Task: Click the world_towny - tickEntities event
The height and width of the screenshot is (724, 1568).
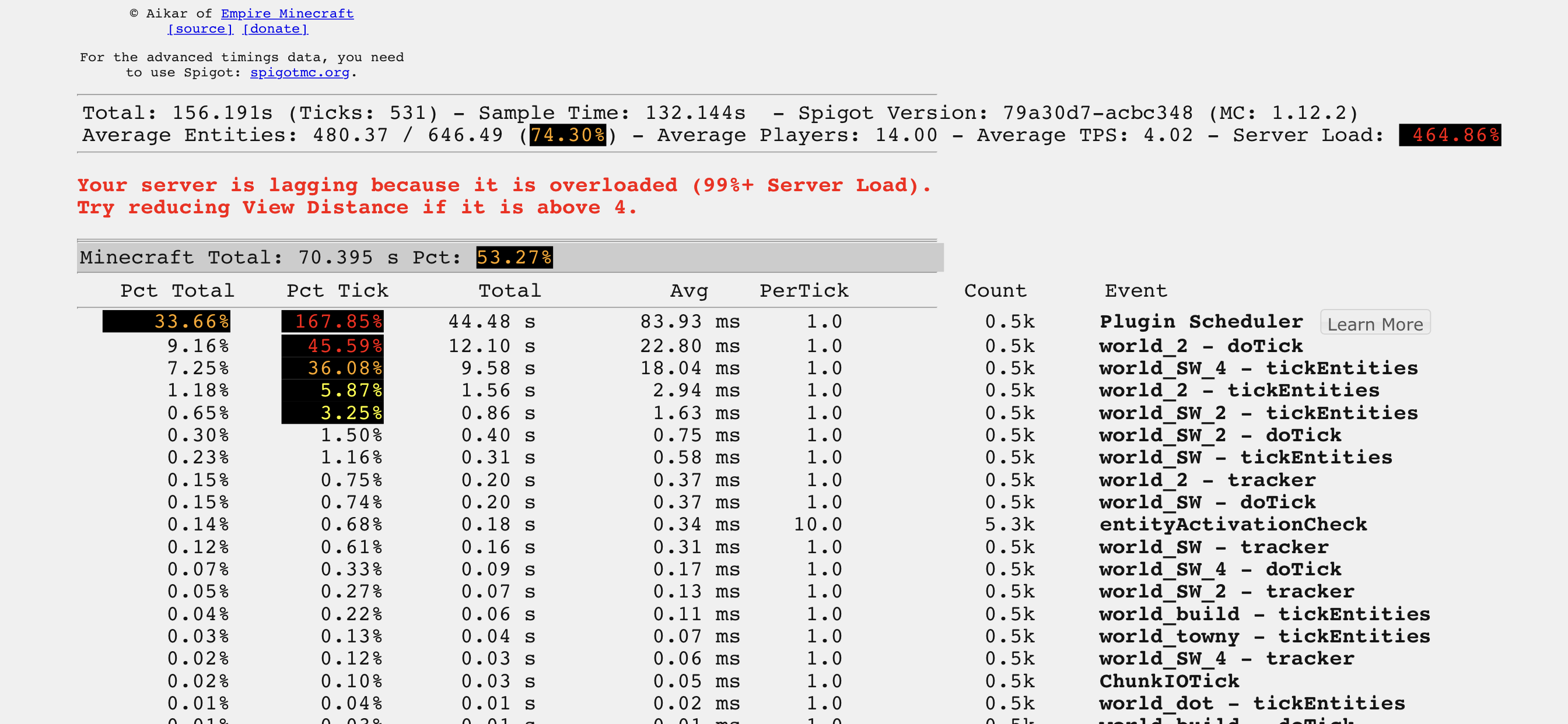Action: coord(1264,637)
